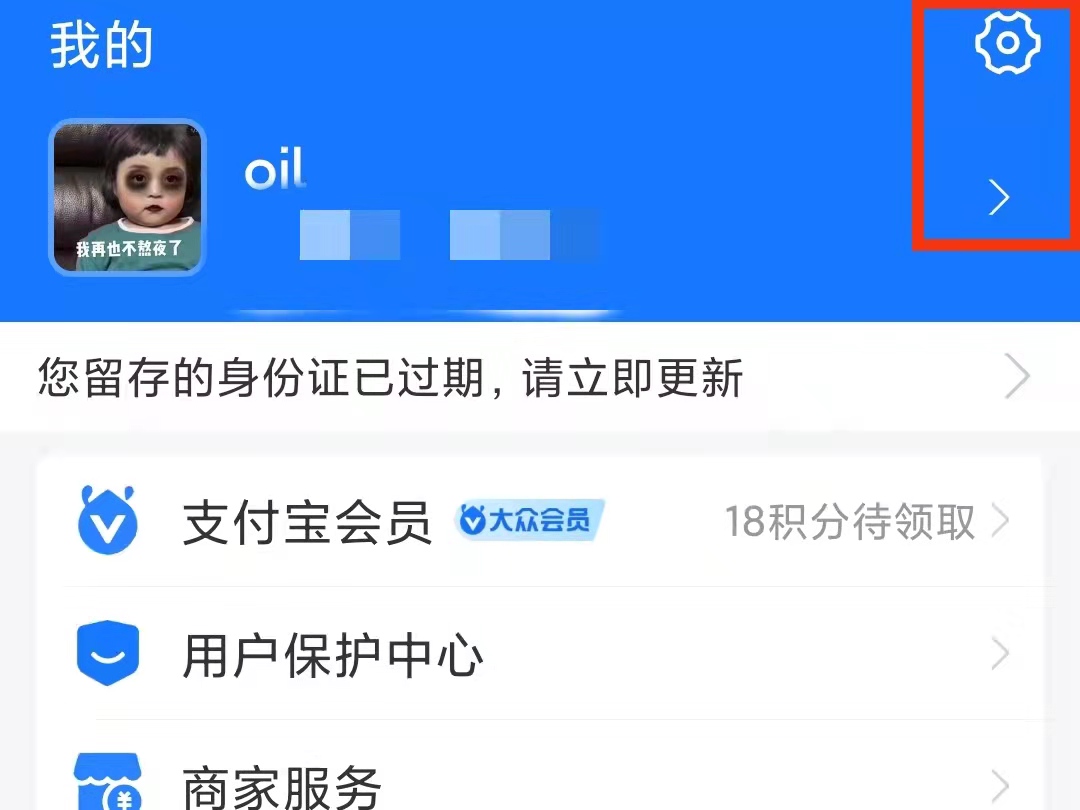This screenshot has width=1080, height=810.
Task: Expand the expired ID card notice arrow
Action: [x=1017, y=376]
